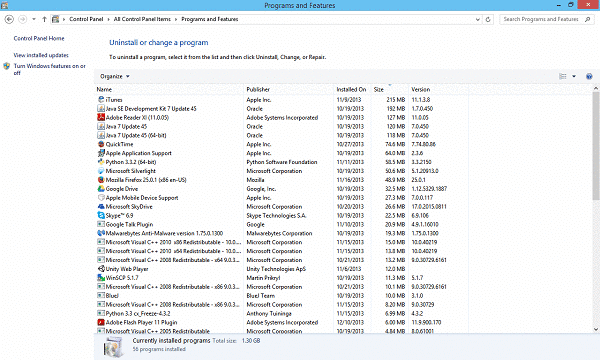Click the Apple Mobile Device Support icon
600x360 pixels.
[x=101, y=198]
